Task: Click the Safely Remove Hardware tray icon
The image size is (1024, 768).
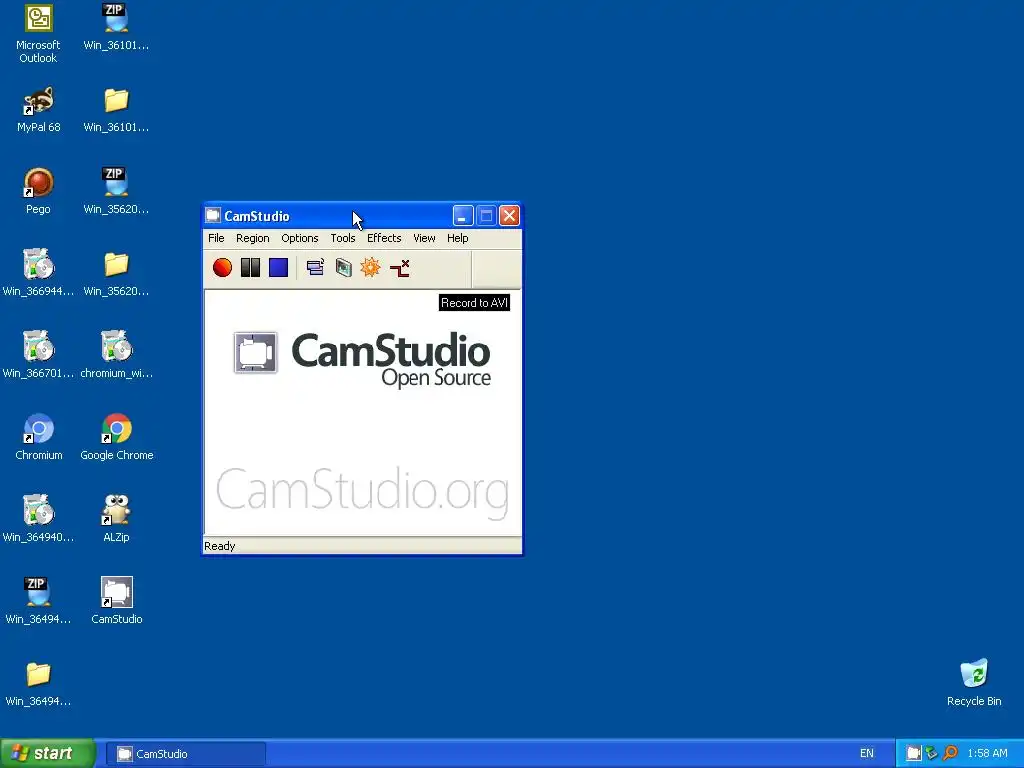Action: [x=931, y=754]
